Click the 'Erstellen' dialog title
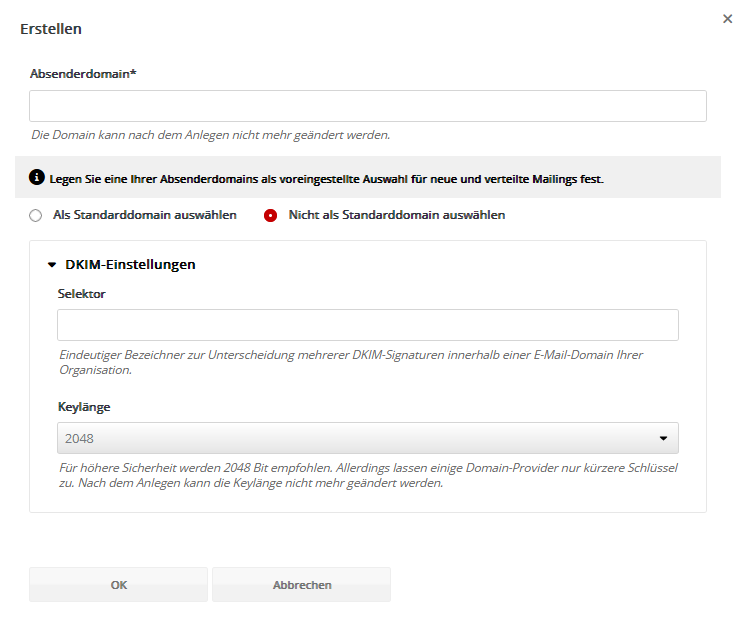 tap(51, 29)
